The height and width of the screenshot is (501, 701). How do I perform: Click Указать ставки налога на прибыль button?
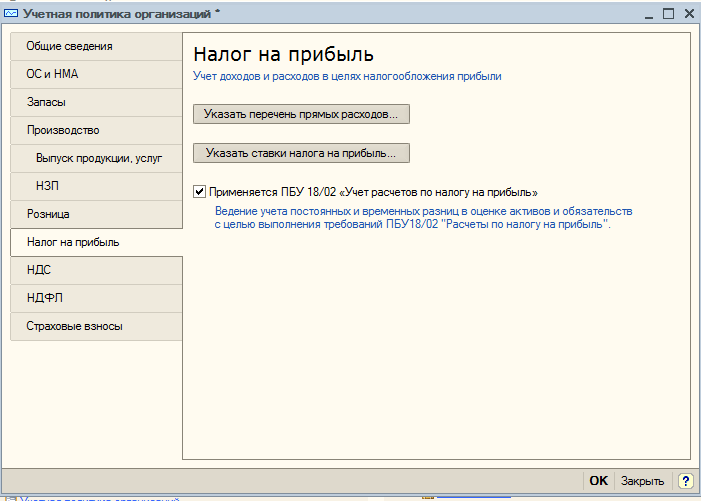tap(301, 153)
